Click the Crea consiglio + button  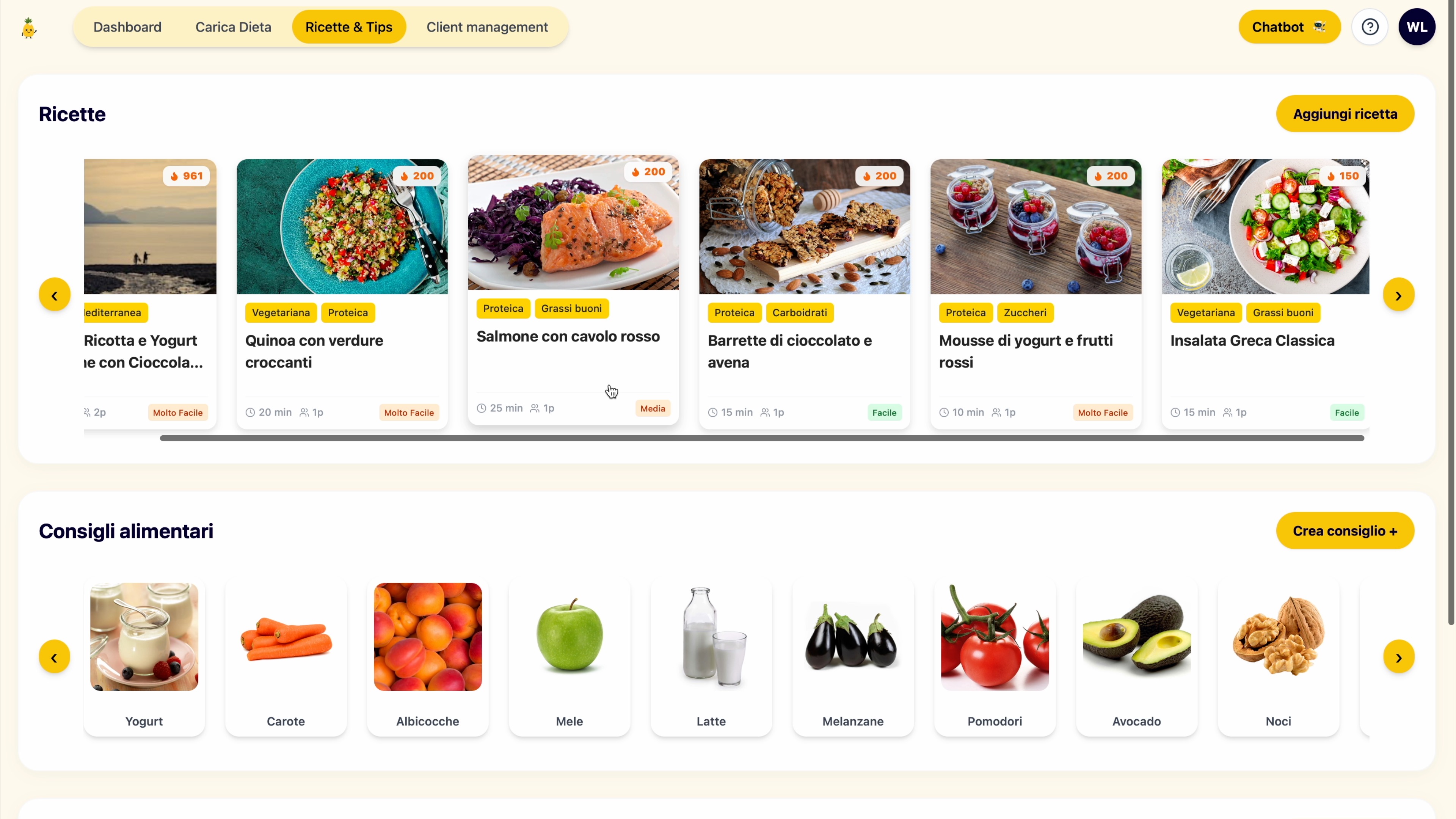[1345, 531]
